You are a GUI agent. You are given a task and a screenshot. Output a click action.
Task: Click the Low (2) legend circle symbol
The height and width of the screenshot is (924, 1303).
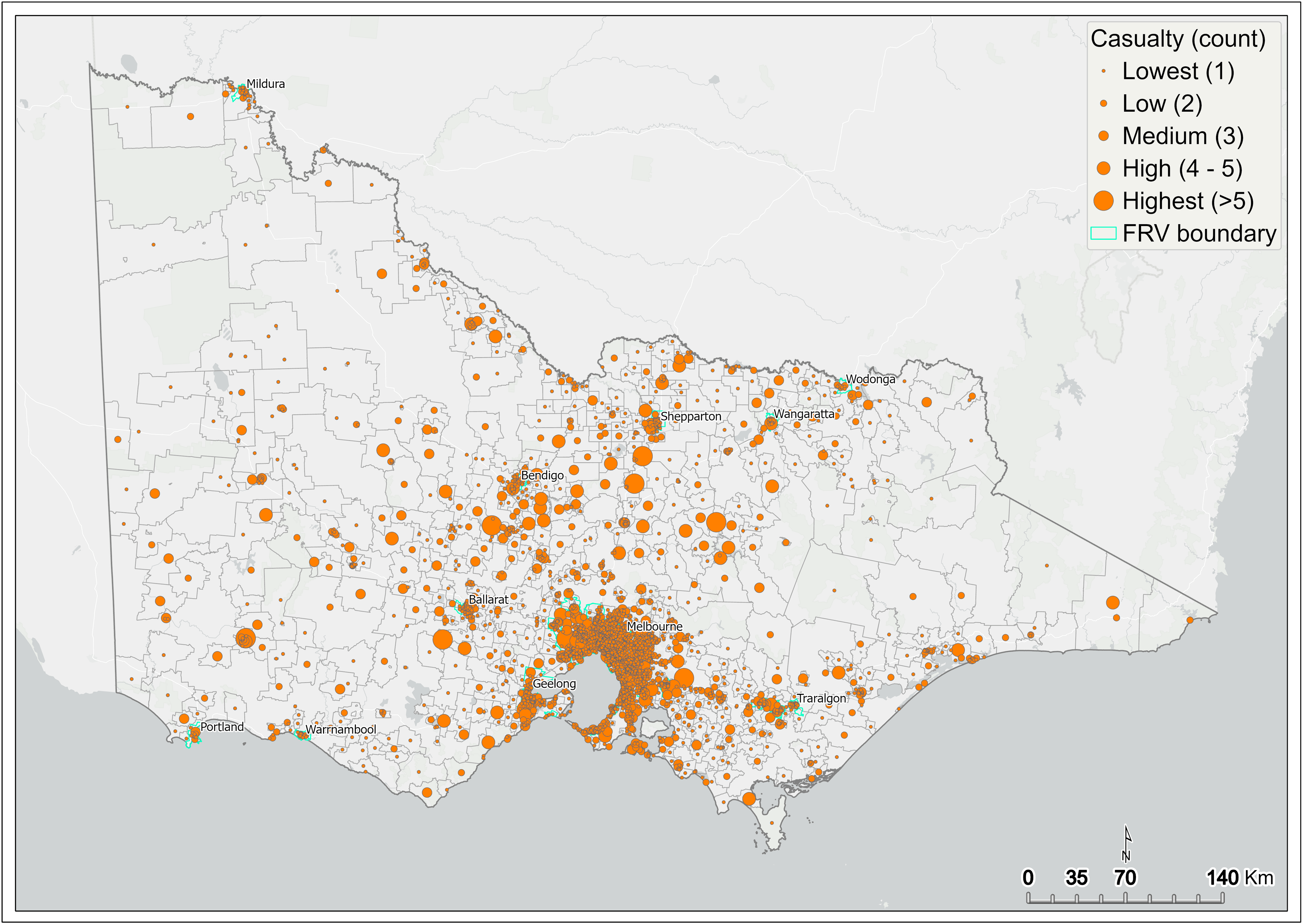click(x=1103, y=103)
